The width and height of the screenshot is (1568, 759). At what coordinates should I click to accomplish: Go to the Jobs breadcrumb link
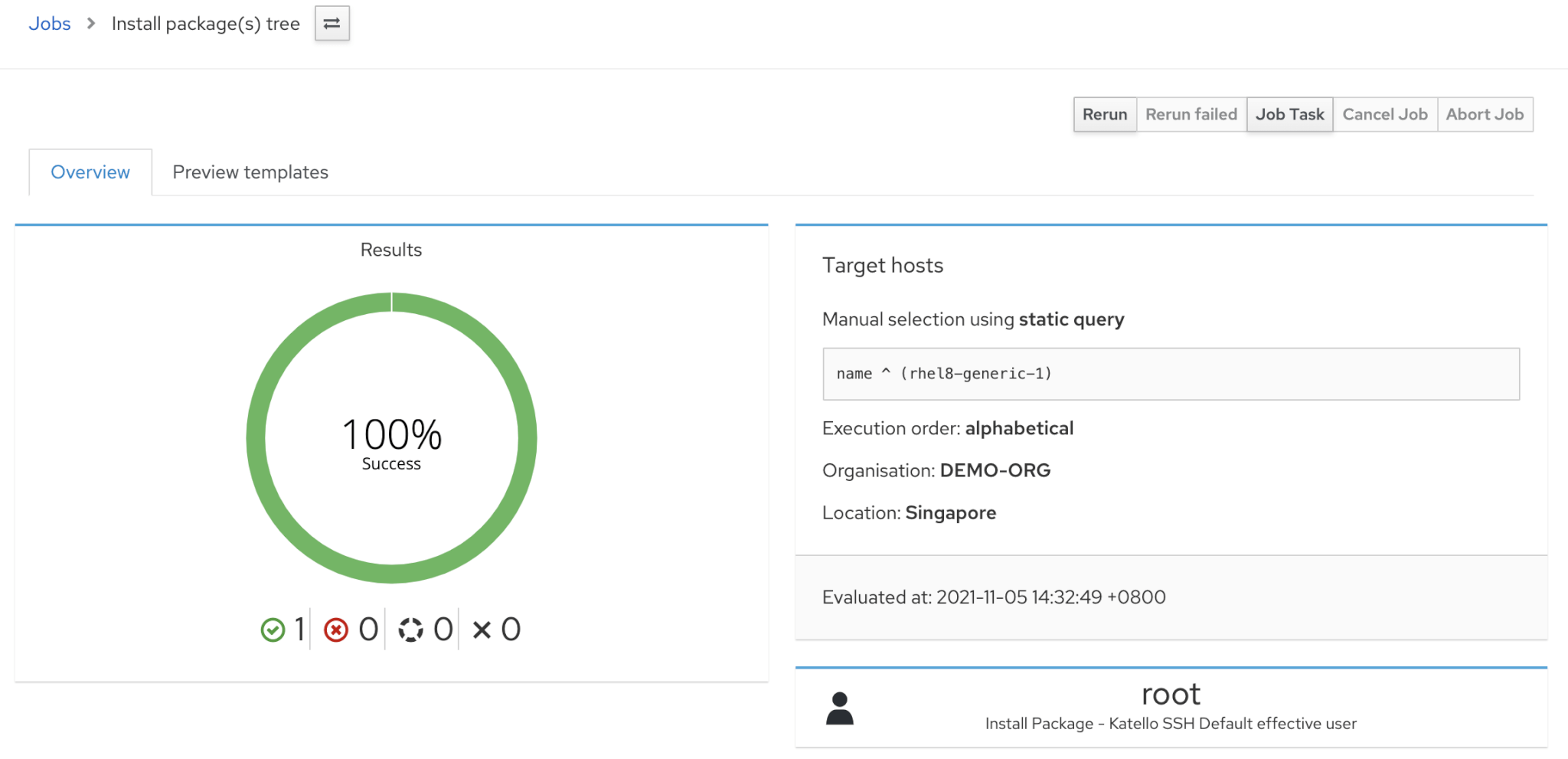coord(50,24)
